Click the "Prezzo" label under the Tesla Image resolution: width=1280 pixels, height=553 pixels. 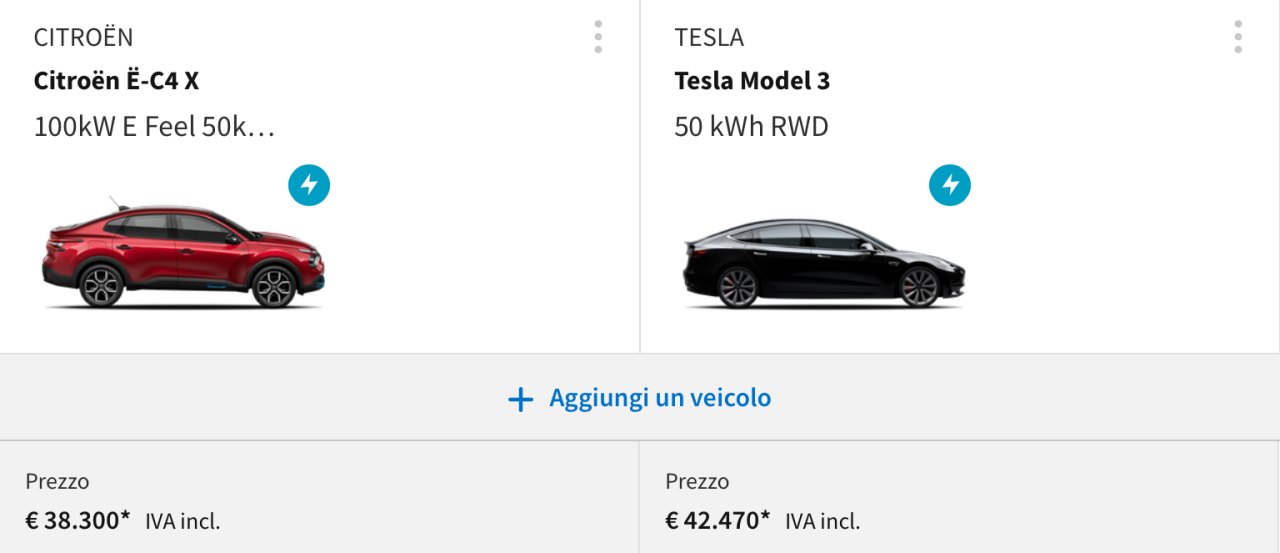[x=697, y=482]
